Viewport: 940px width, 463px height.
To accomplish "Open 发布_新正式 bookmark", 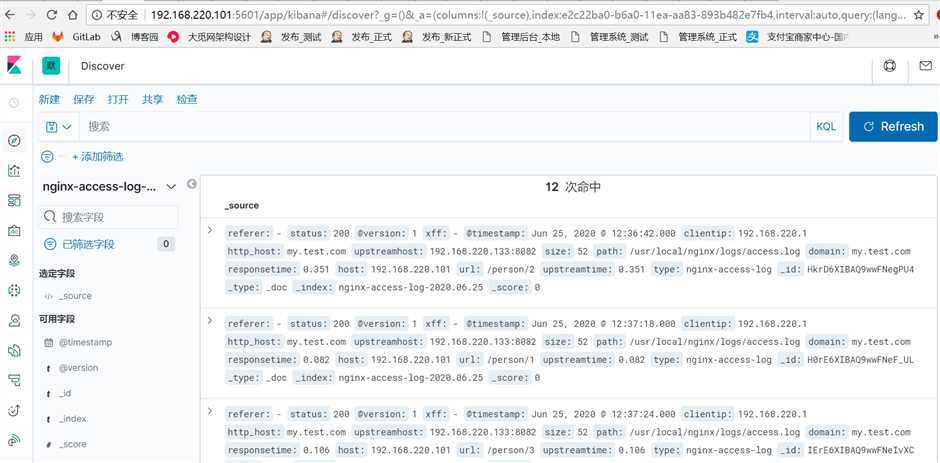I will pos(436,37).
